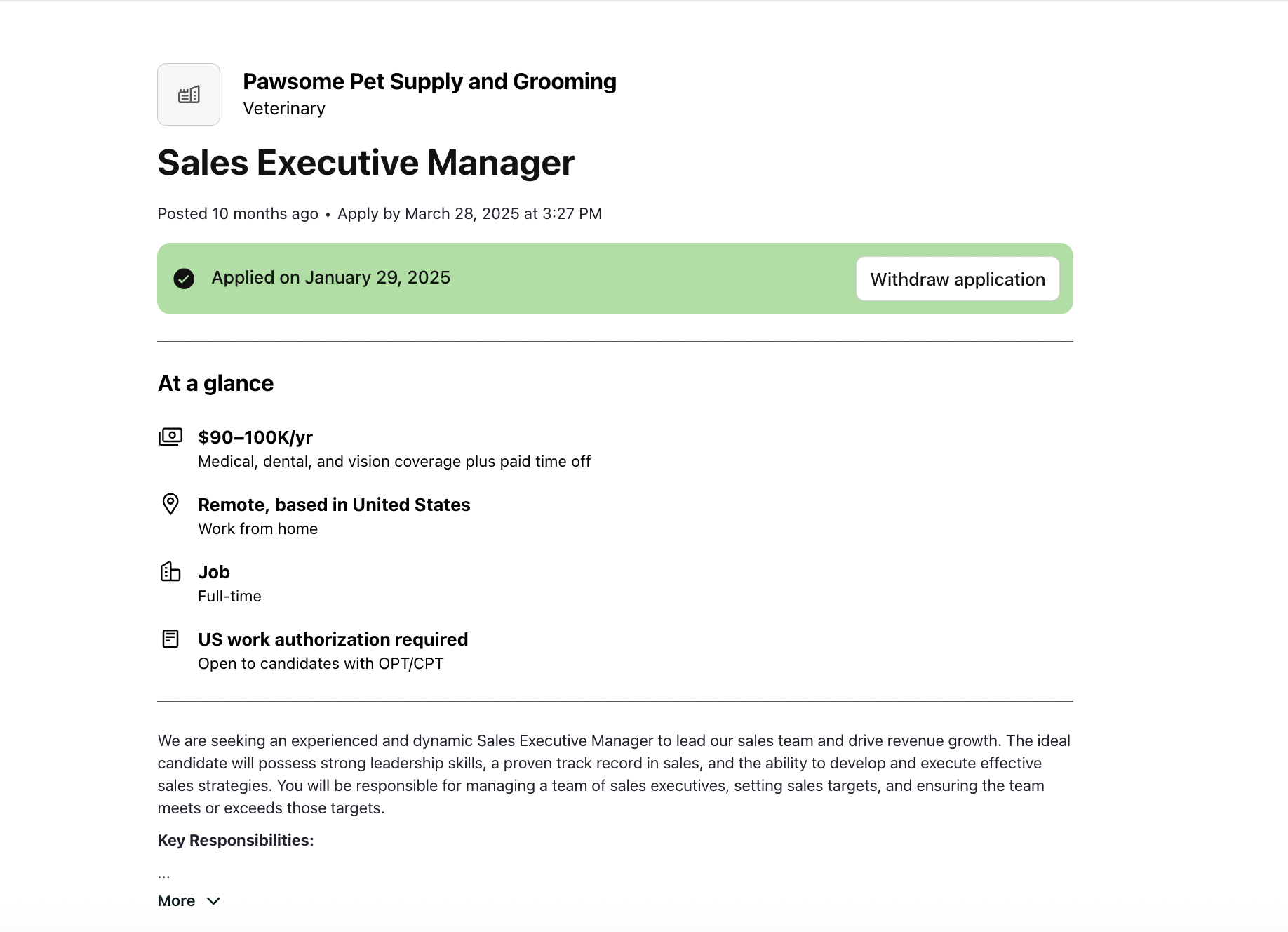Click the chevron arrow next to More
This screenshot has width=1288, height=932.
click(213, 901)
